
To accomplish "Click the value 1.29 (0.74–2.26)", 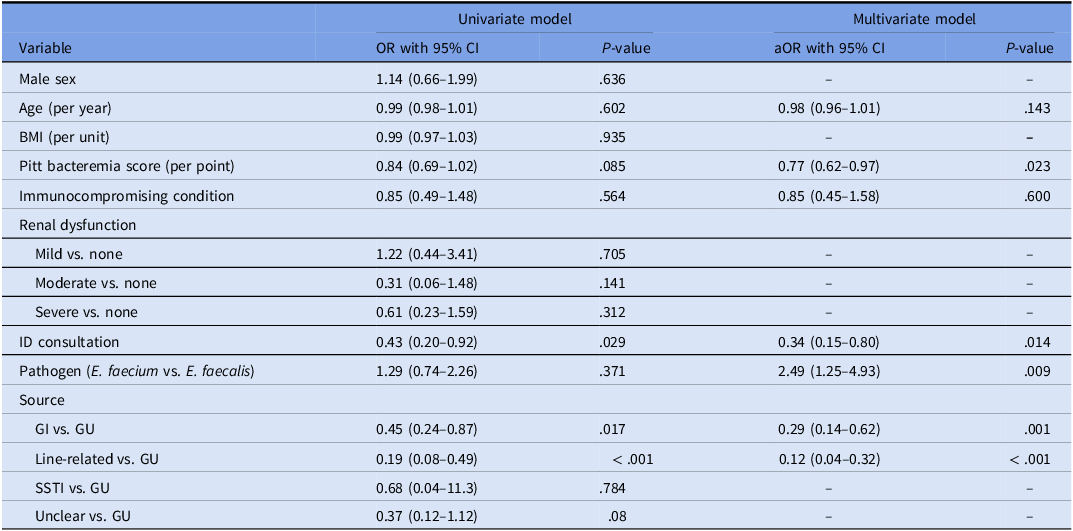I will [426, 371].
